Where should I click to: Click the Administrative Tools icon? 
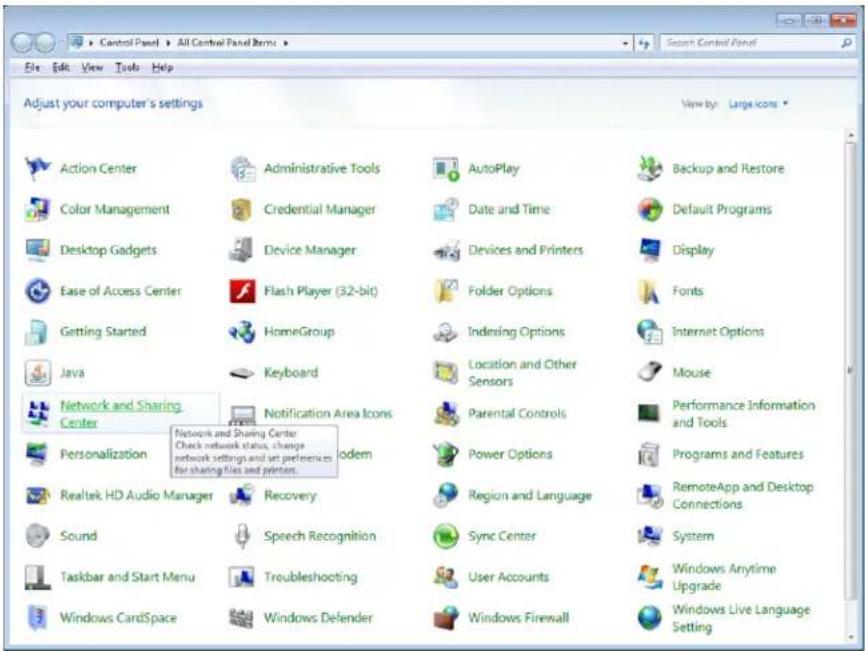242,168
